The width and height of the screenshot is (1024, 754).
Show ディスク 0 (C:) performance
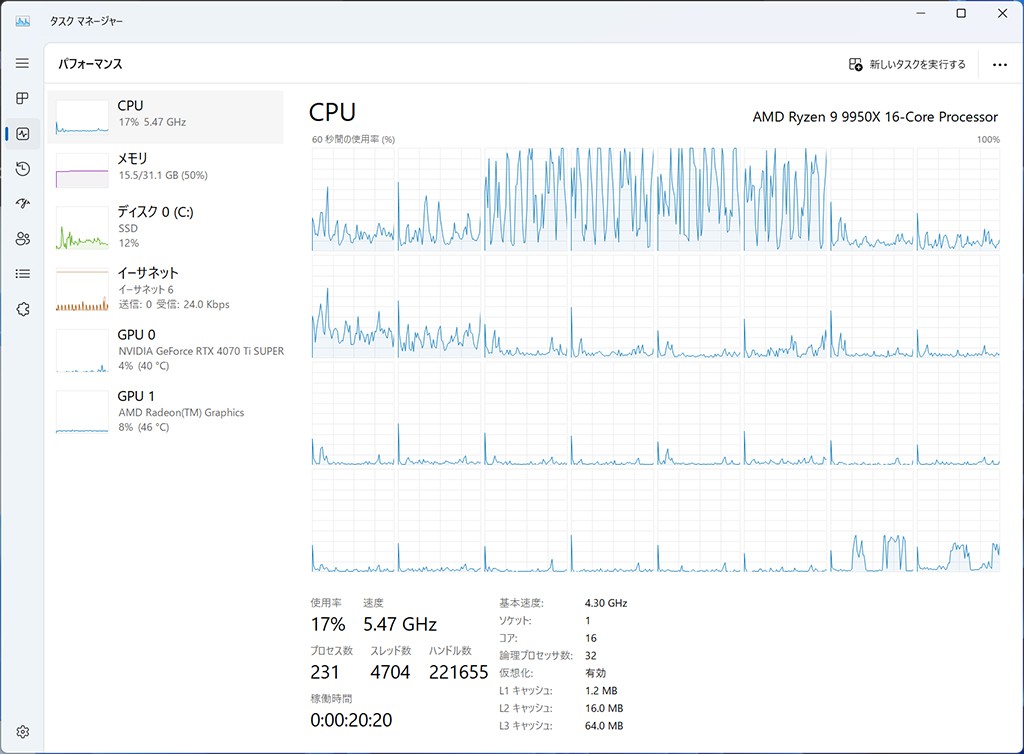coord(166,227)
